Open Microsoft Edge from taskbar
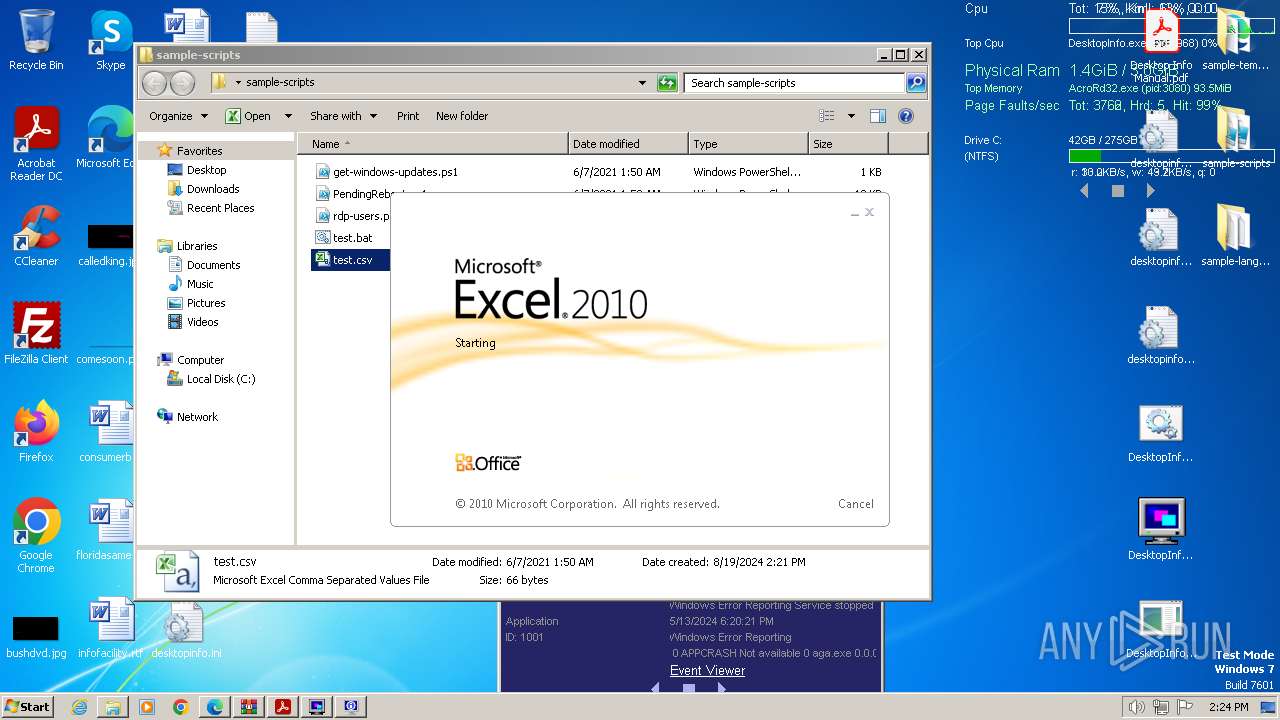 click(x=215, y=707)
